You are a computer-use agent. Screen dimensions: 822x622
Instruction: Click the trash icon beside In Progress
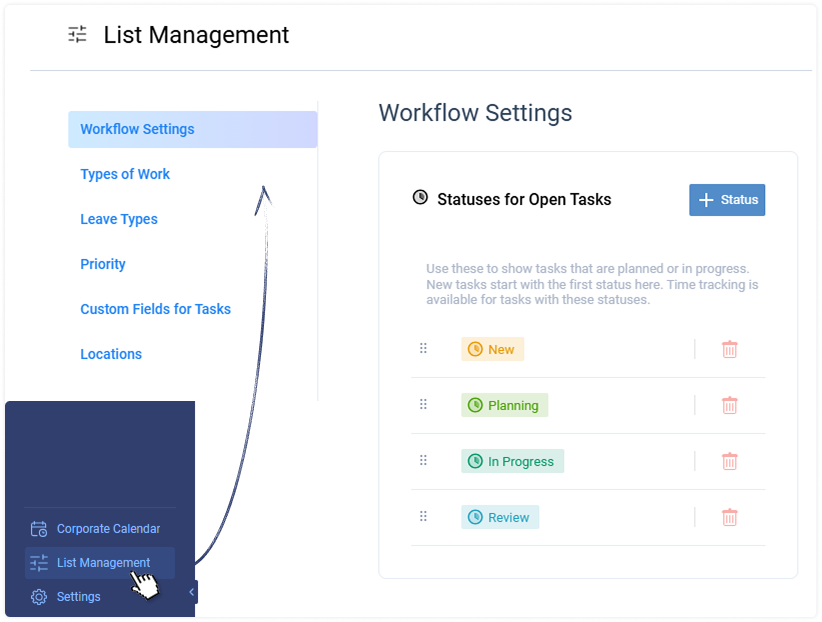(730, 460)
